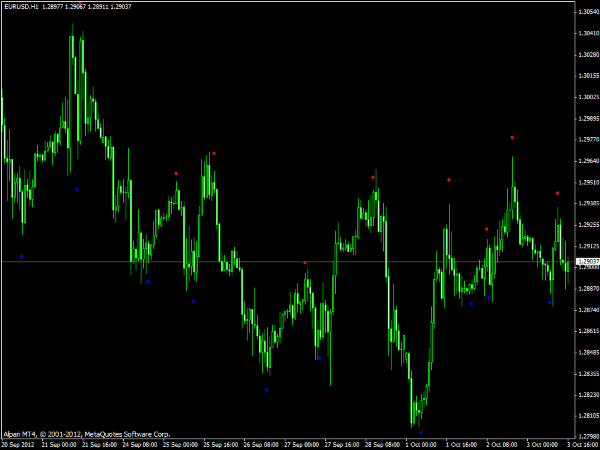Click the 1.30155 price axis label
The image size is (600, 450).
589,76
